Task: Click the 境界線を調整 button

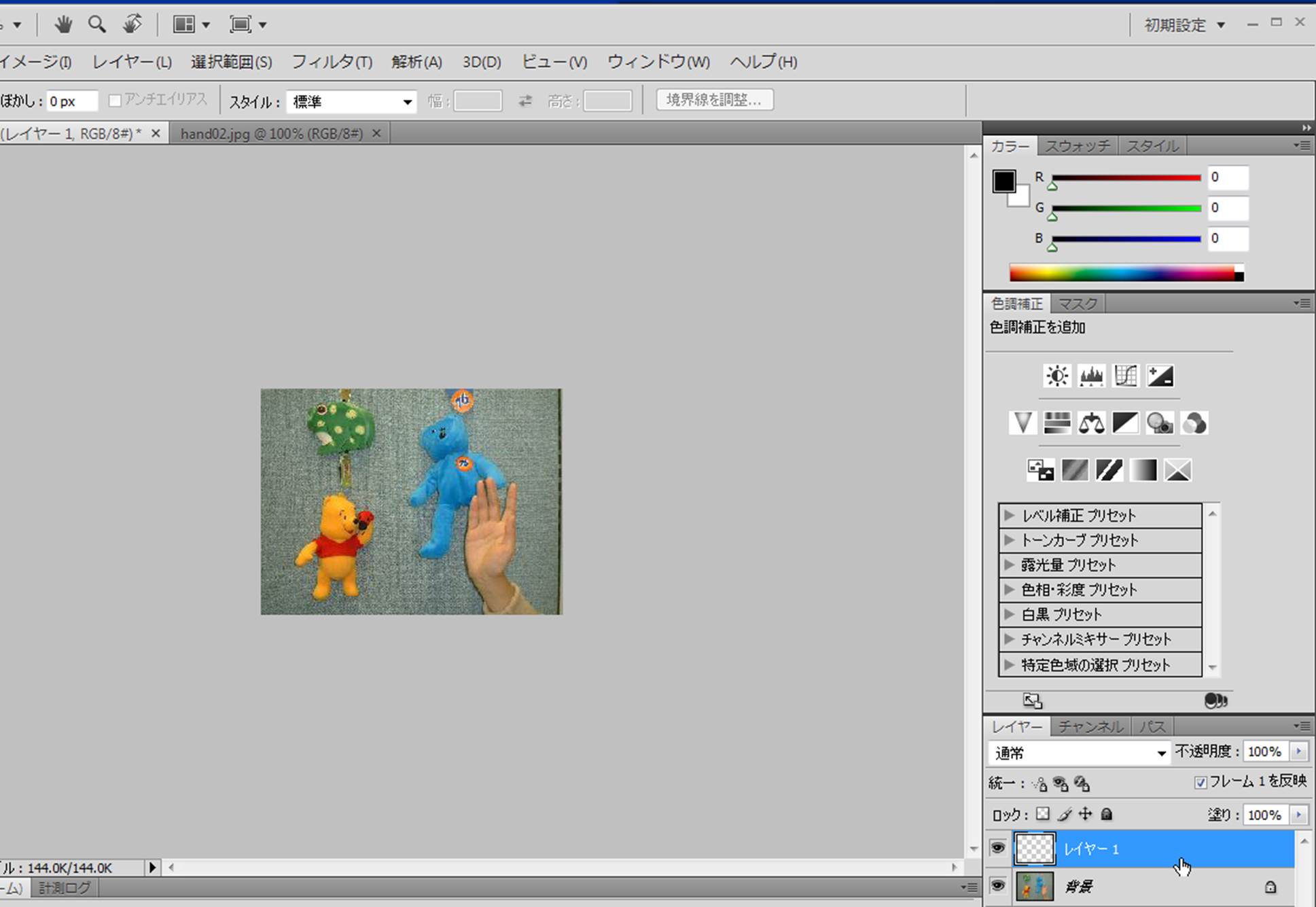Action: point(714,100)
